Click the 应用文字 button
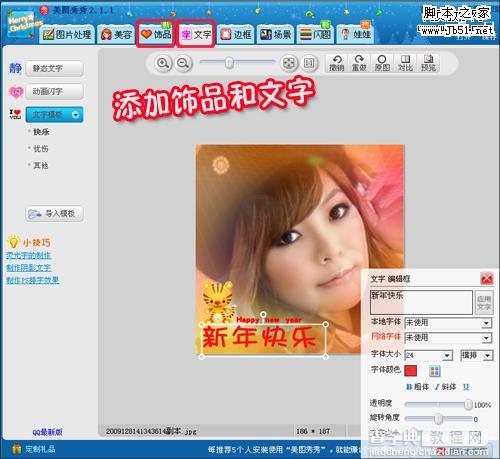The height and width of the screenshot is (459, 500). [484, 303]
